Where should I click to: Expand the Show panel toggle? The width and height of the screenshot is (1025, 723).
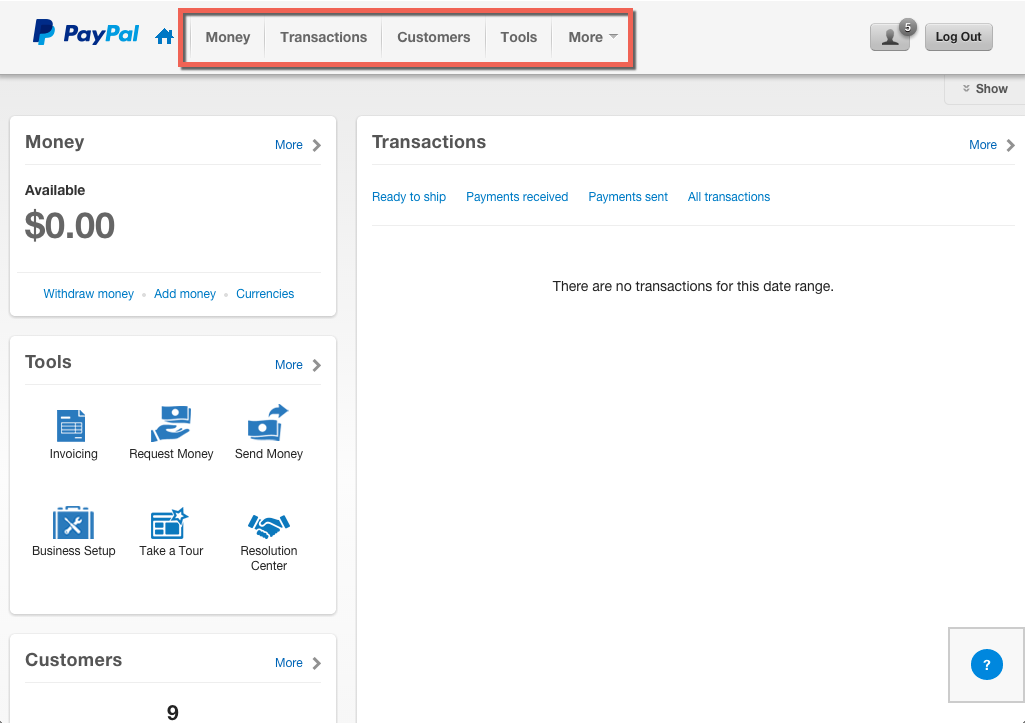point(985,89)
